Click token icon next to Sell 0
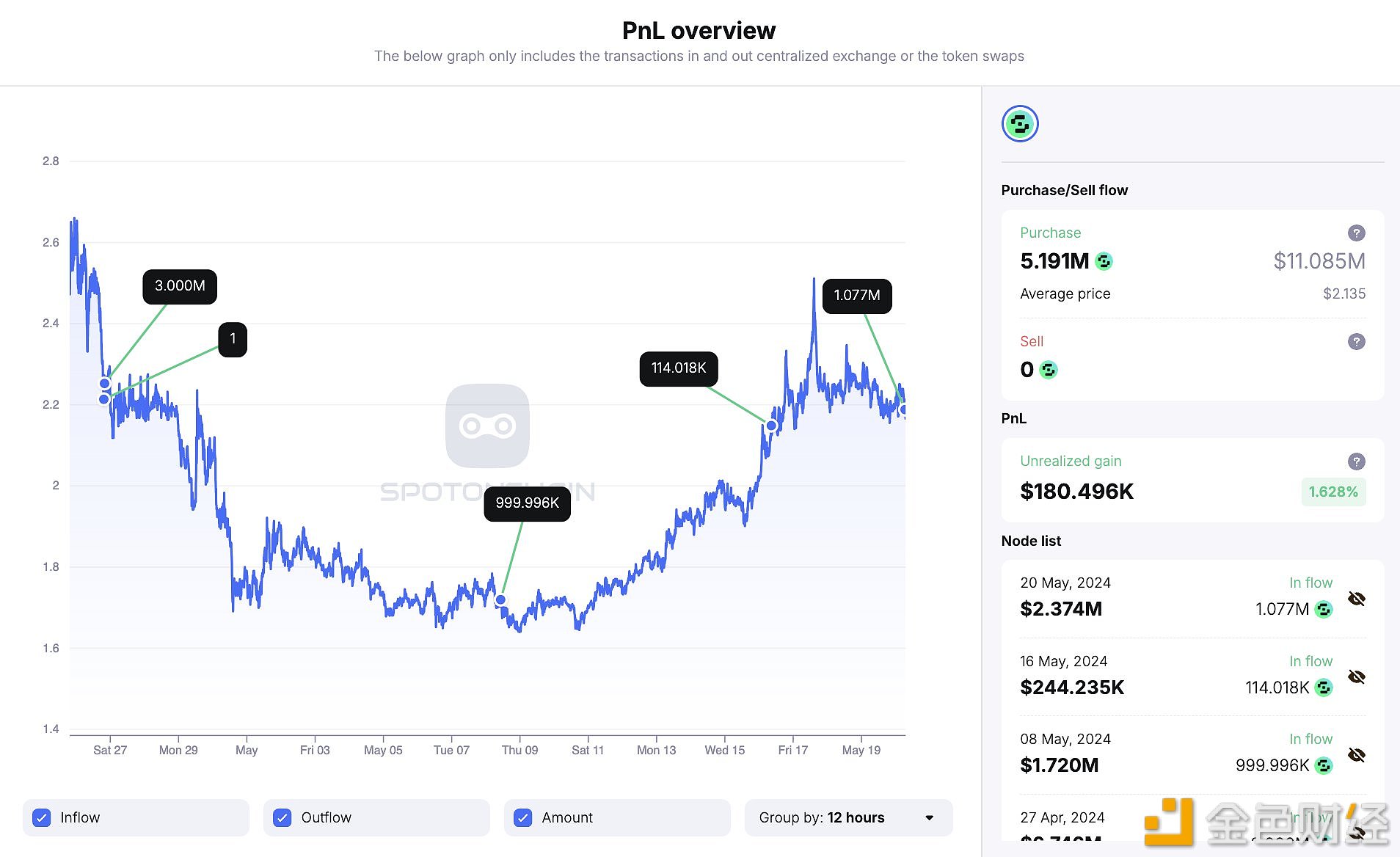Viewport: 1400px width, 857px height. [x=1049, y=370]
